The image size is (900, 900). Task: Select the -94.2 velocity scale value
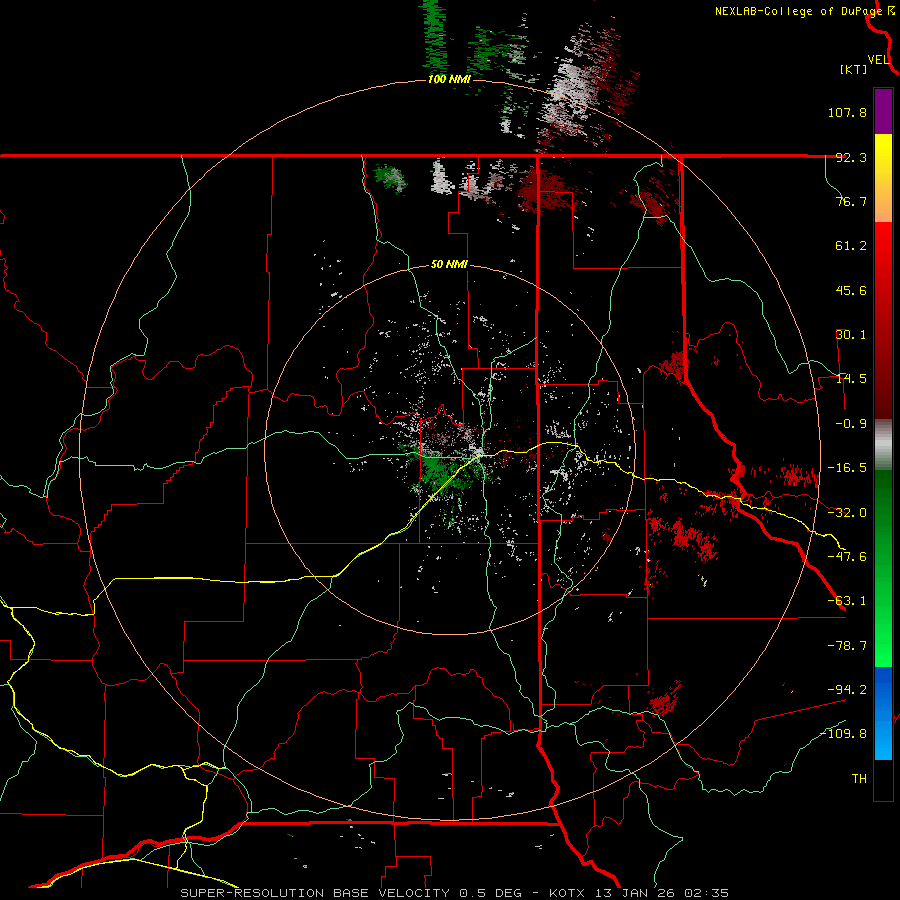point(847,689)
